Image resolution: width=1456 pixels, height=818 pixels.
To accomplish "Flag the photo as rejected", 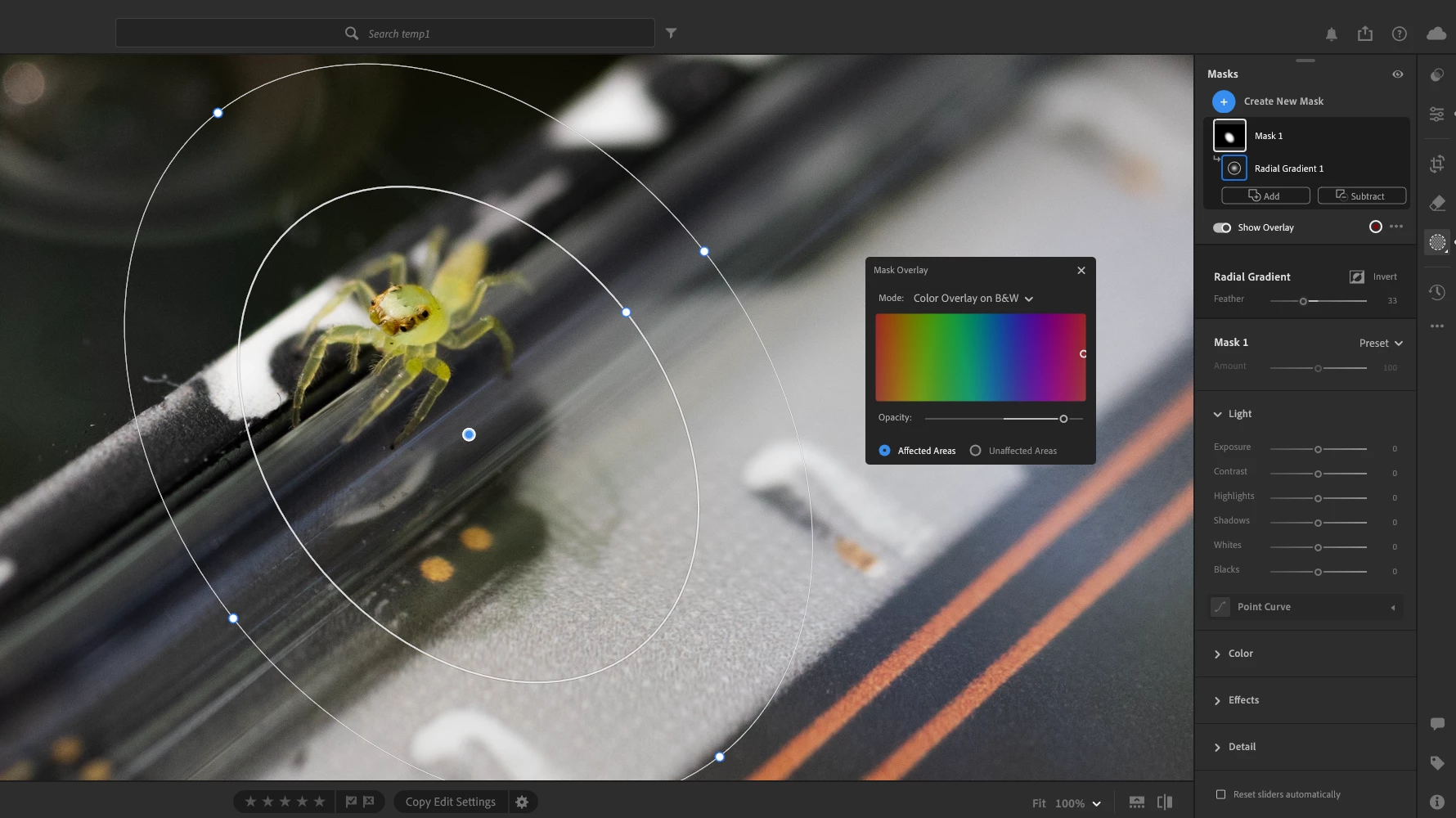I will click(369, 802).
